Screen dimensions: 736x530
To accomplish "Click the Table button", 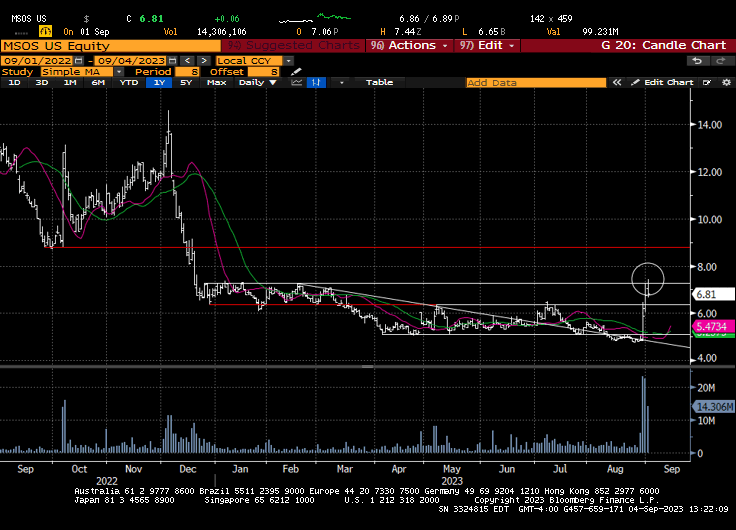I will 379,83.
